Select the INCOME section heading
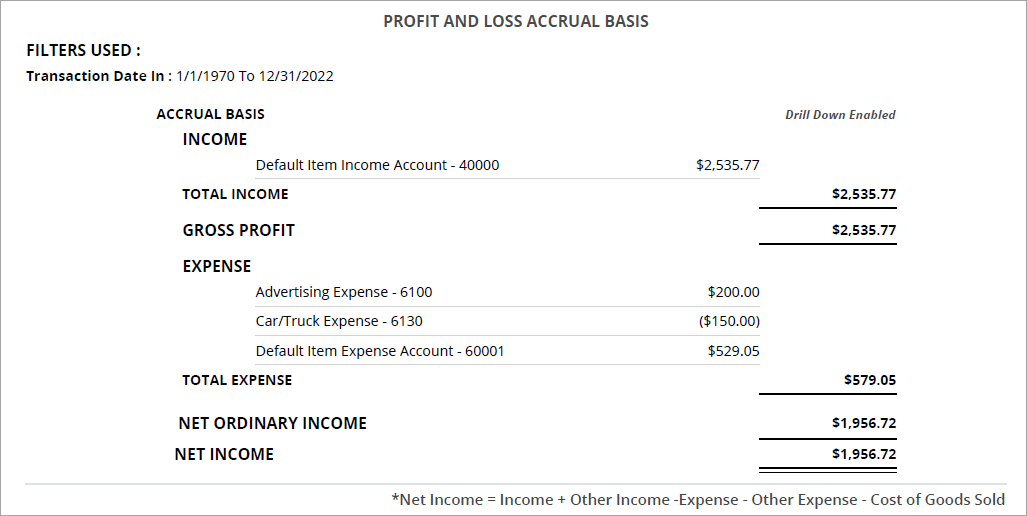1027x516 pixels. click(214, 139)
